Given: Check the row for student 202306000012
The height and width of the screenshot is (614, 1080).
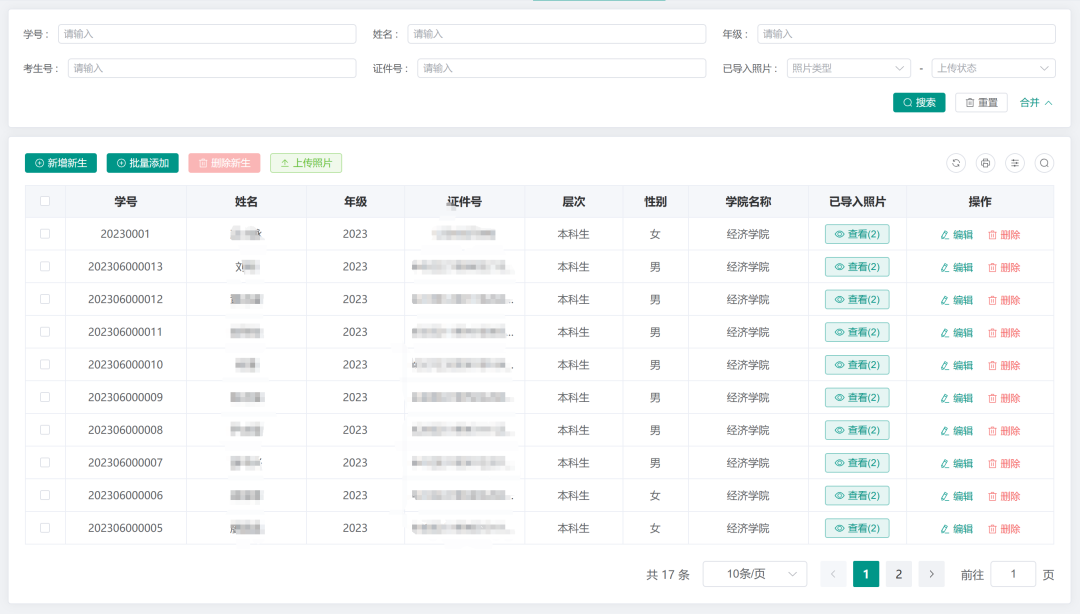Looking at the screenshot, I should point(45,299).
